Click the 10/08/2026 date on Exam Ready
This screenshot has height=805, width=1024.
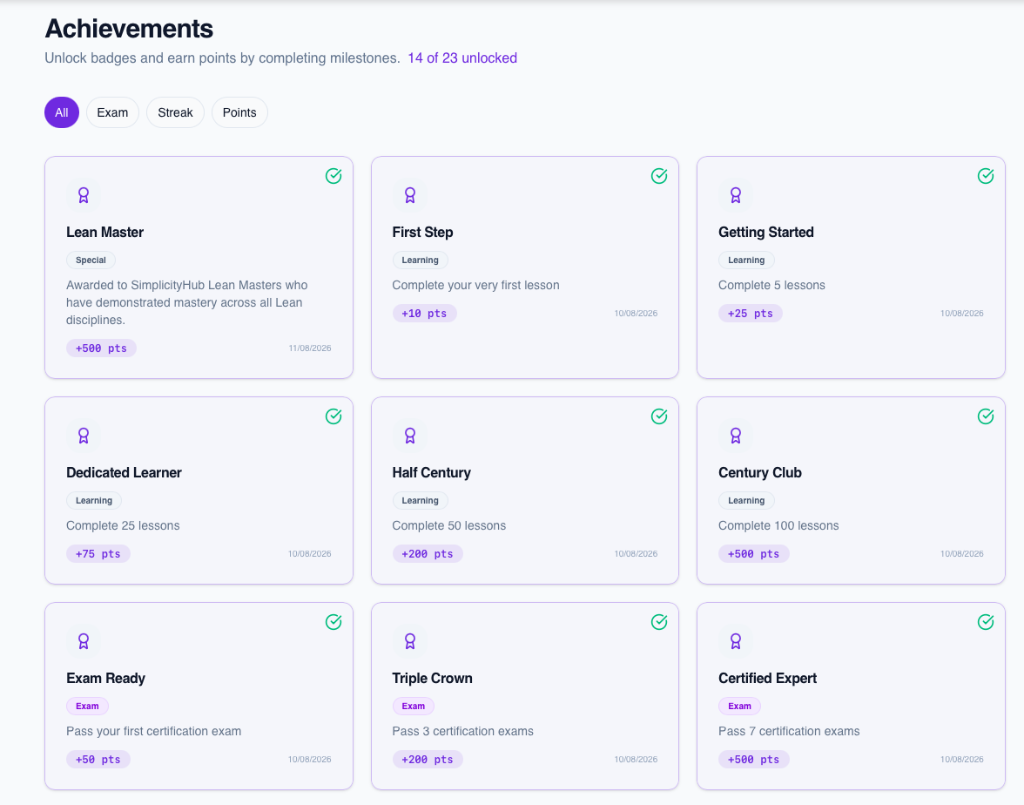[310, 759]
